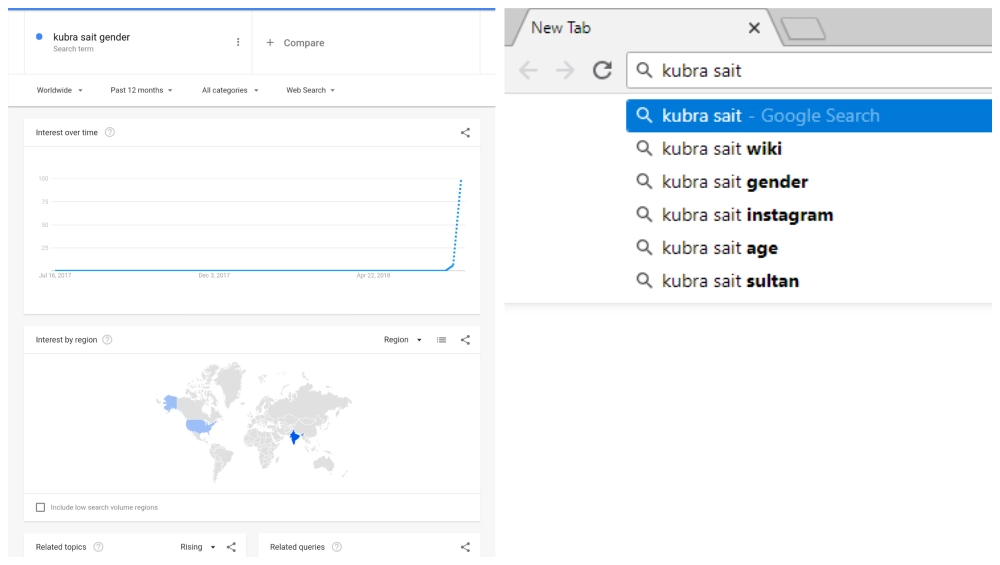Switch Interest by region to list view
This screenshot has height=565, width=1000.
point(441,340)
